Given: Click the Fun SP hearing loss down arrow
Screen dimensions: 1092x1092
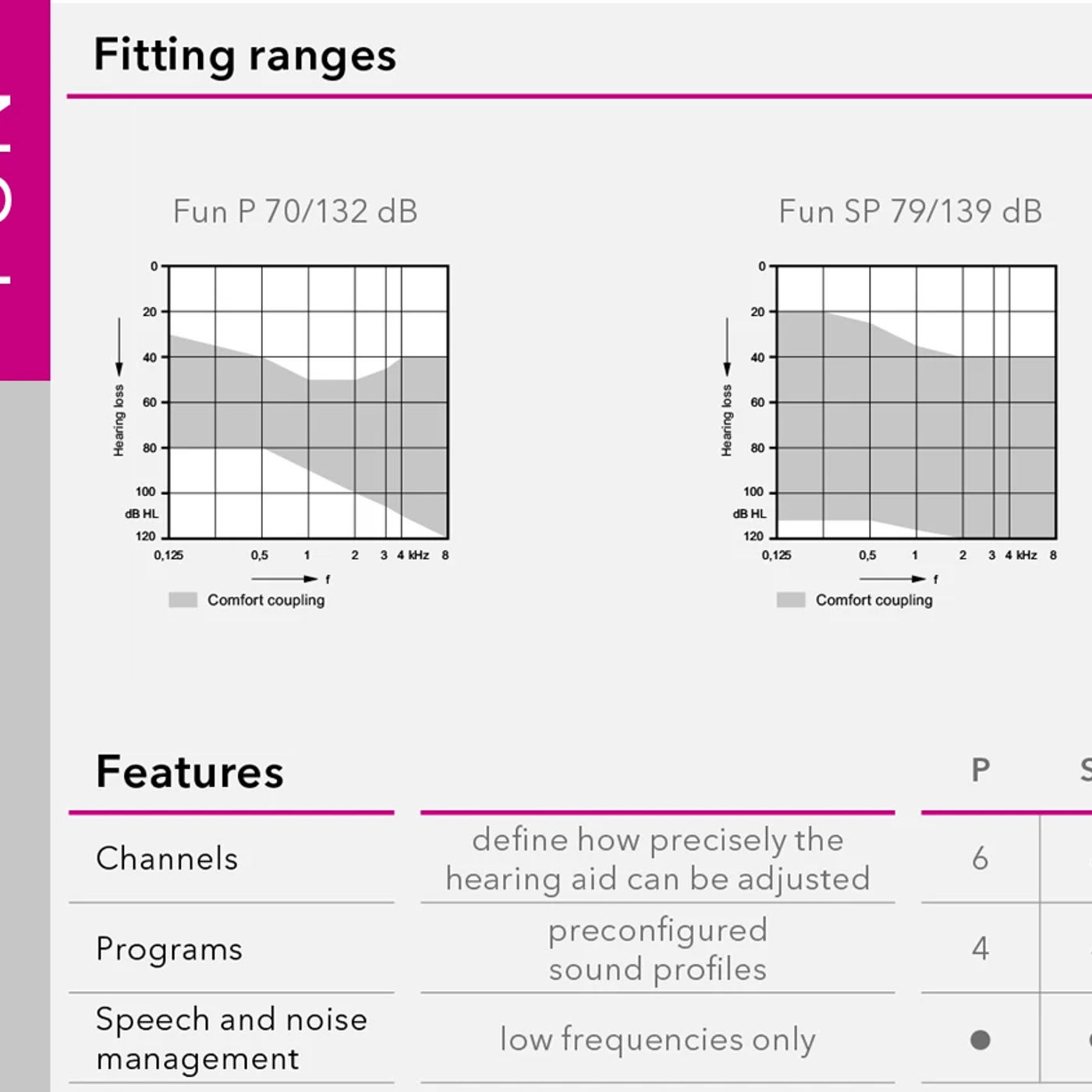Looking at the screenshot, I should pos(727,347).
